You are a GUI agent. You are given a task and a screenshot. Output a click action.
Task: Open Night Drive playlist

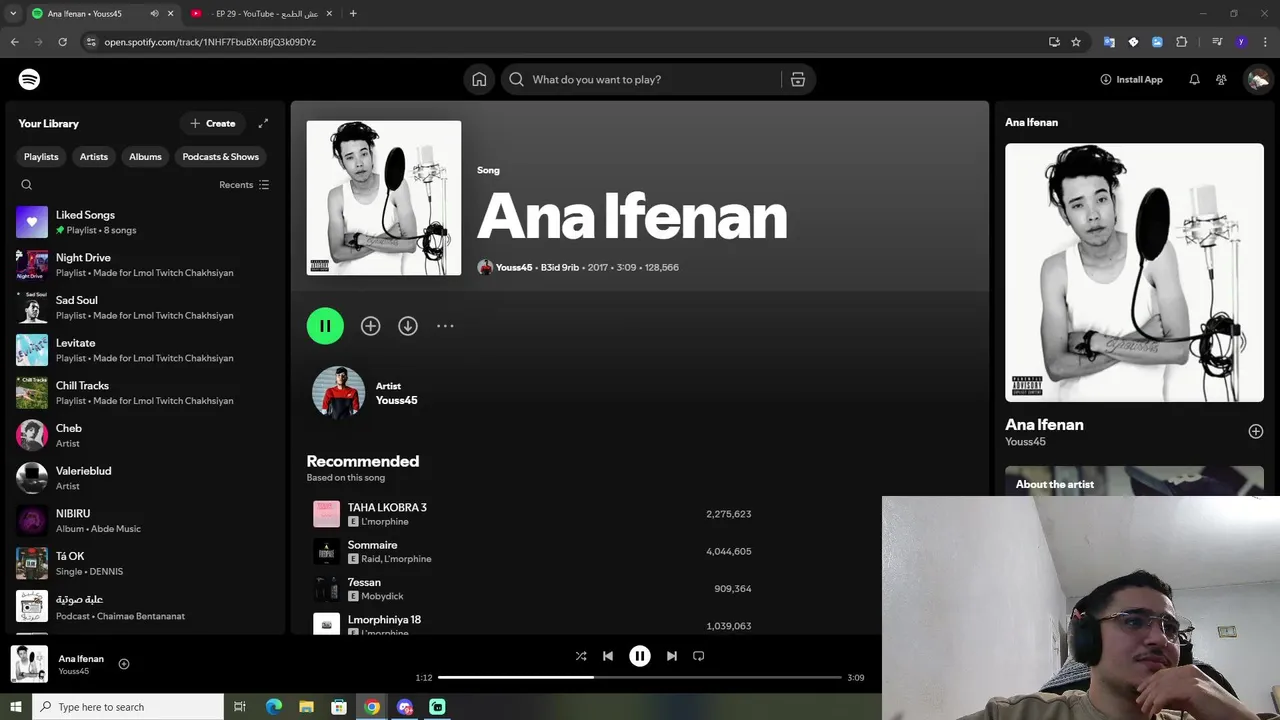pyautogui.click(x=144, y=265)
